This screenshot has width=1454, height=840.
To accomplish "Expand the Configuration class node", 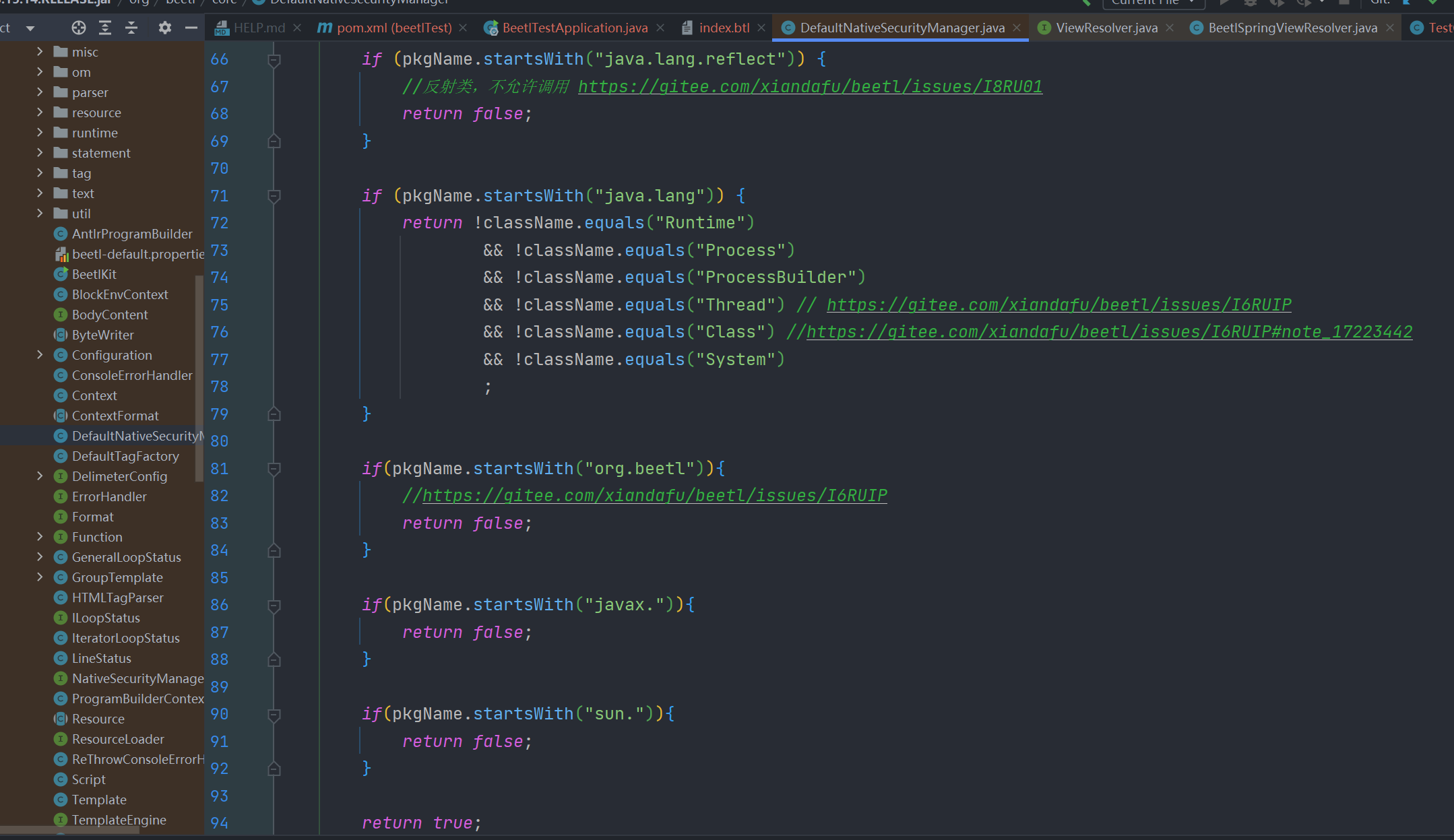I will point(40,355).
